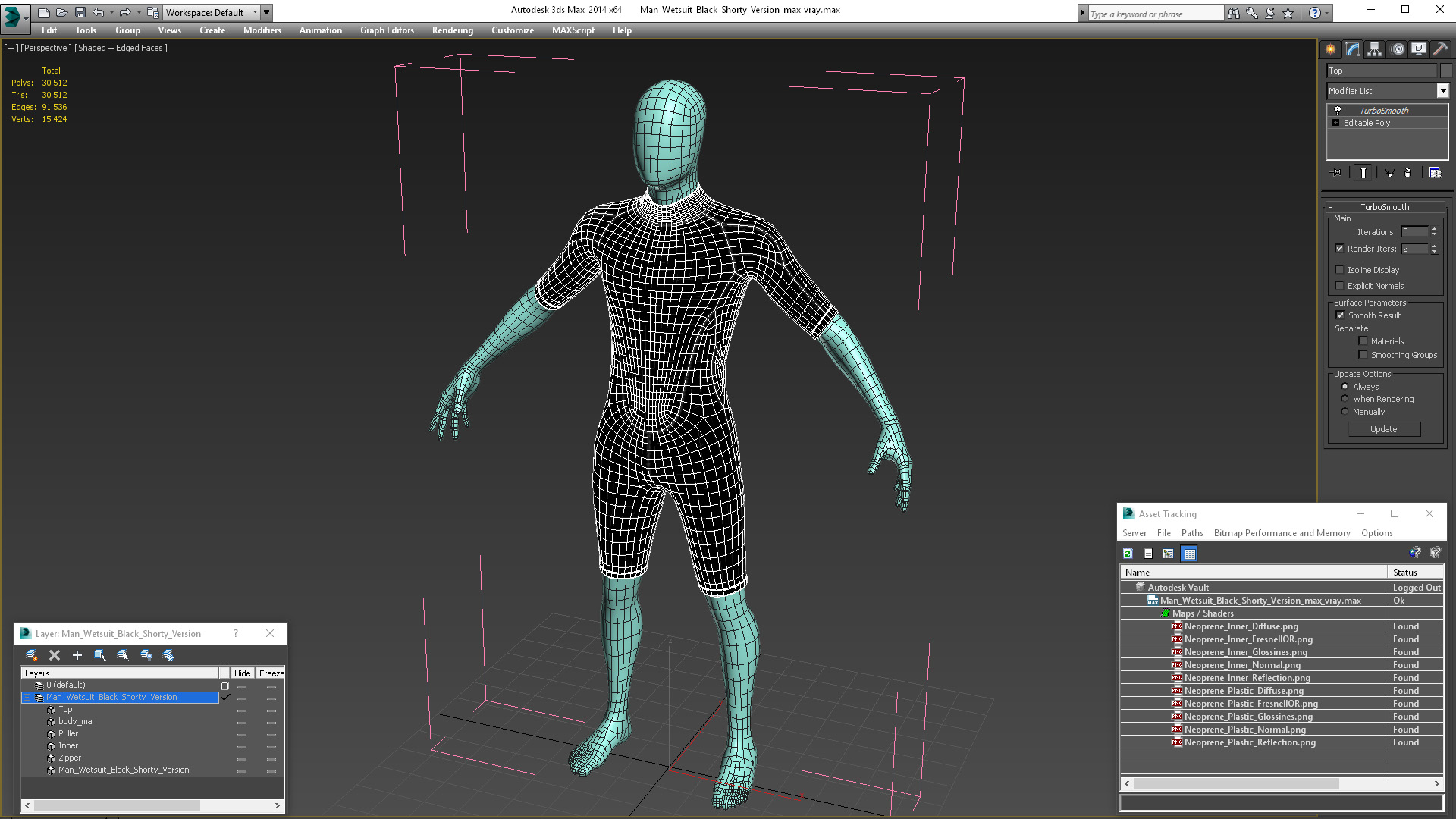Click Configure Modifier Sets icon
Screen dimensions: 1456x819
pos(1435,173)
